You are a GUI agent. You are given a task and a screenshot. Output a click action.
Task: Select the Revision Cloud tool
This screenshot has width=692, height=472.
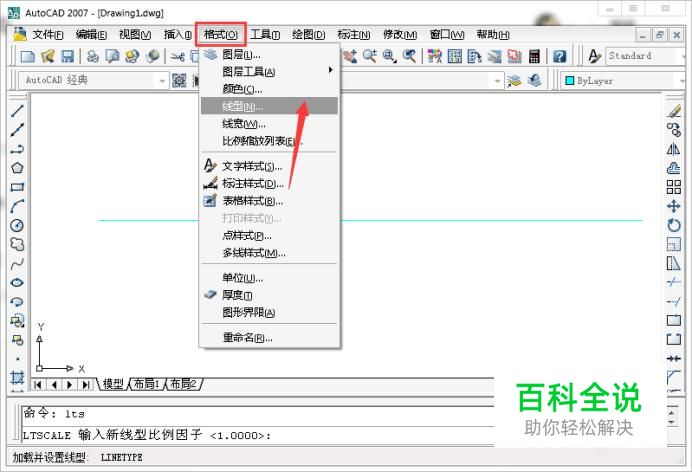tap(17, 244)
